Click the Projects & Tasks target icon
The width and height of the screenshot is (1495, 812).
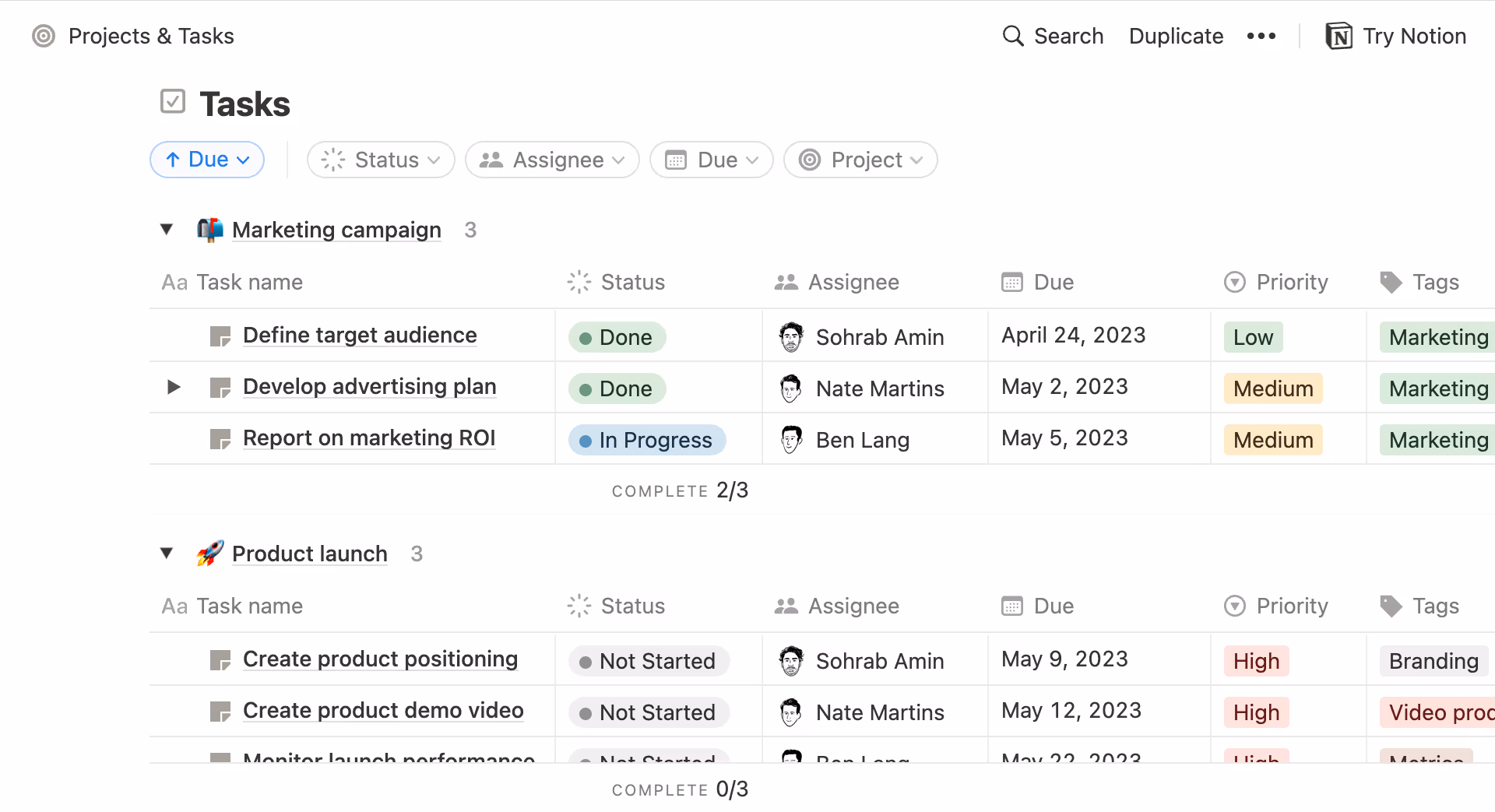point(42,36)
